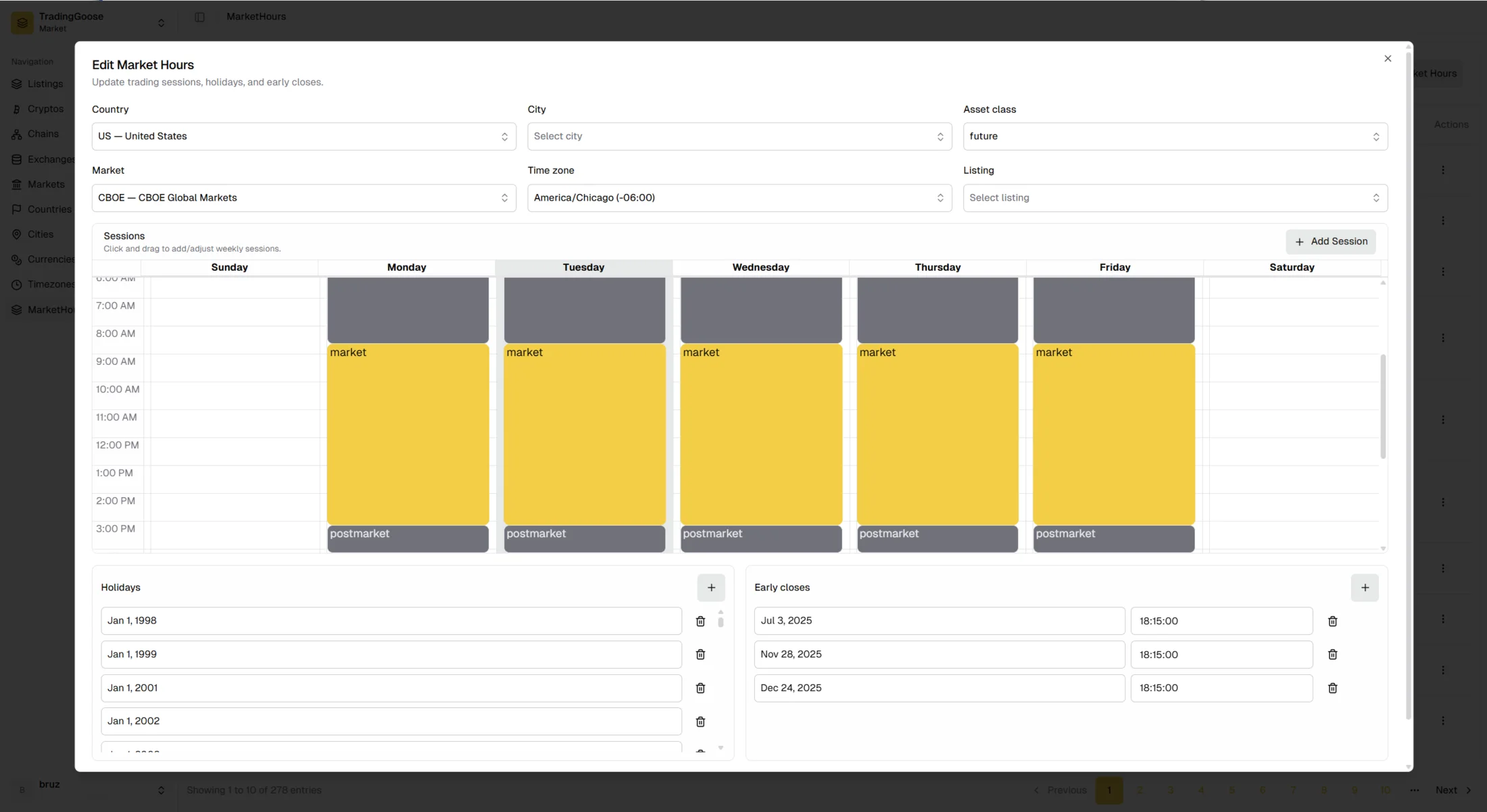This screenshot has height=812, width=1487.
Task: Edit the Jan 1, 2002 holiday date
Action: (x=391, y=721)
